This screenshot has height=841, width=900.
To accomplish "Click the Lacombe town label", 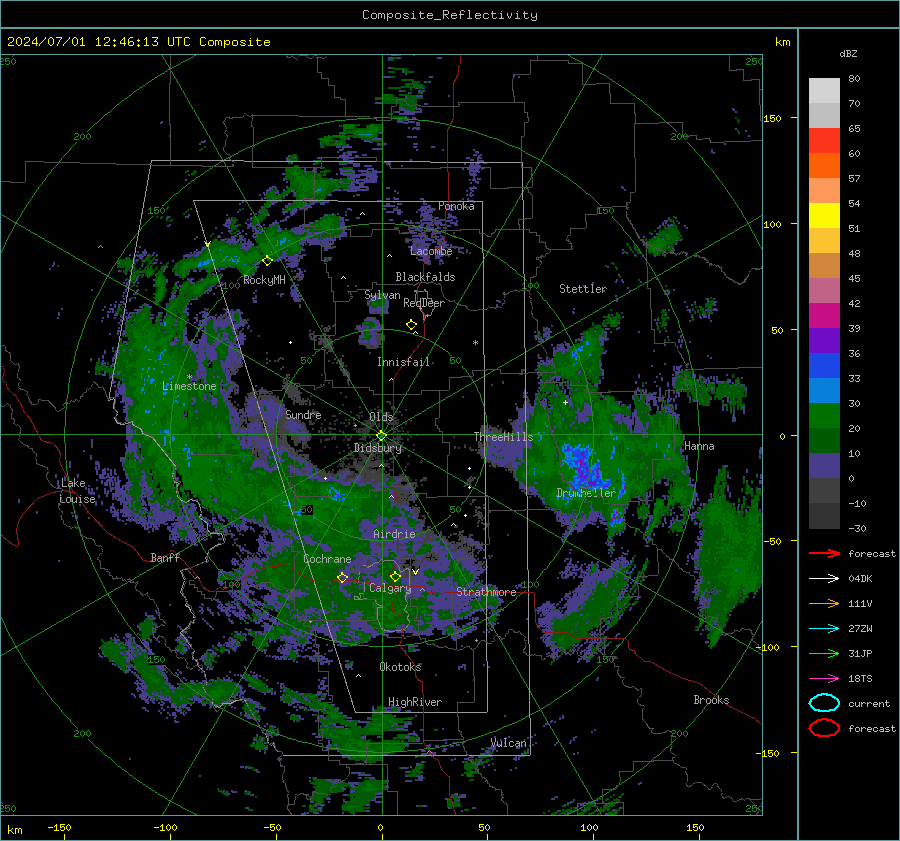I will pos(431,251).
